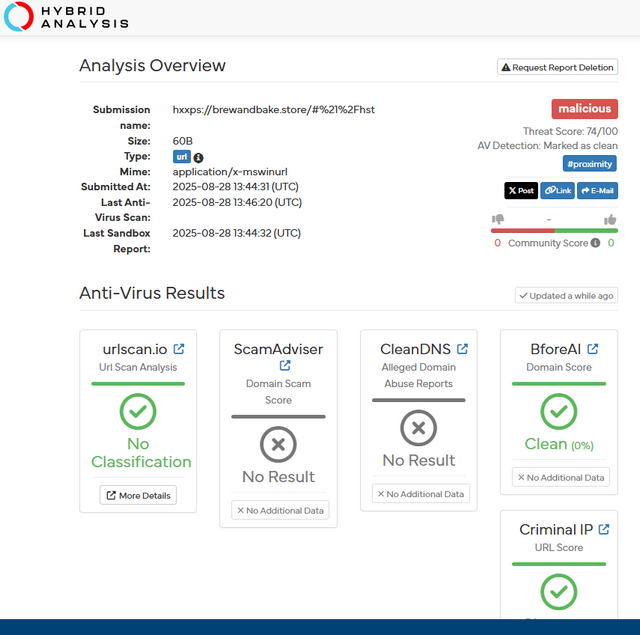Open the ScamAdviser external link icon
Viewport: 640px width, 635px height.
tap(285, 365)
